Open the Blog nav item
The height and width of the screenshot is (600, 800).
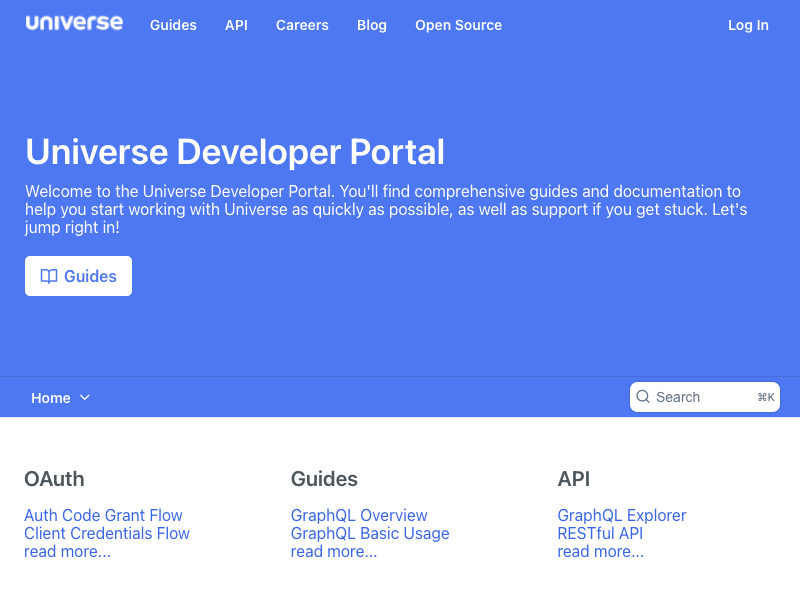pyautogui.click(x=371, y=25)
